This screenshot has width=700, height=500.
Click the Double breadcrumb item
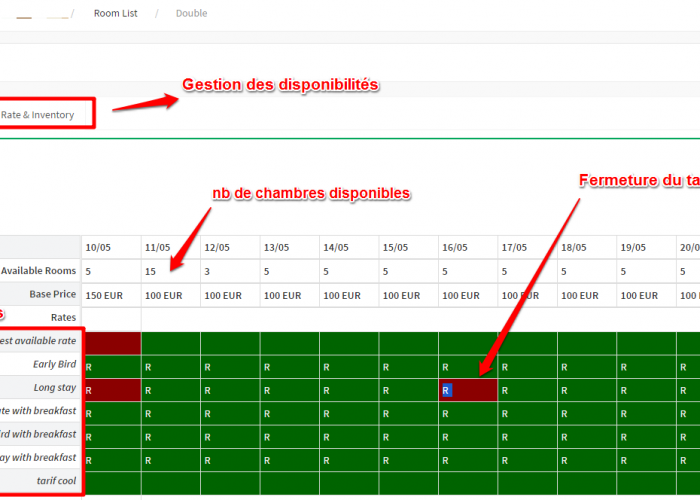coord(192,13)
